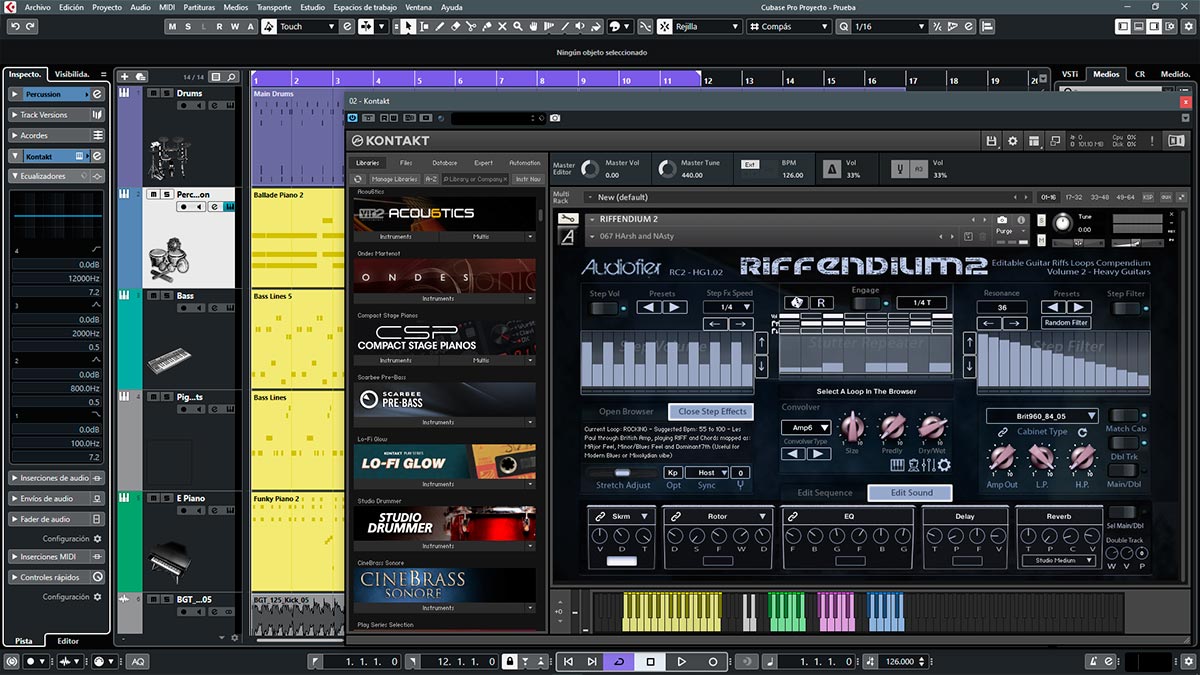Toggle the Engage switch
This screenshot has height=675, width=1200.
(866, 303)
